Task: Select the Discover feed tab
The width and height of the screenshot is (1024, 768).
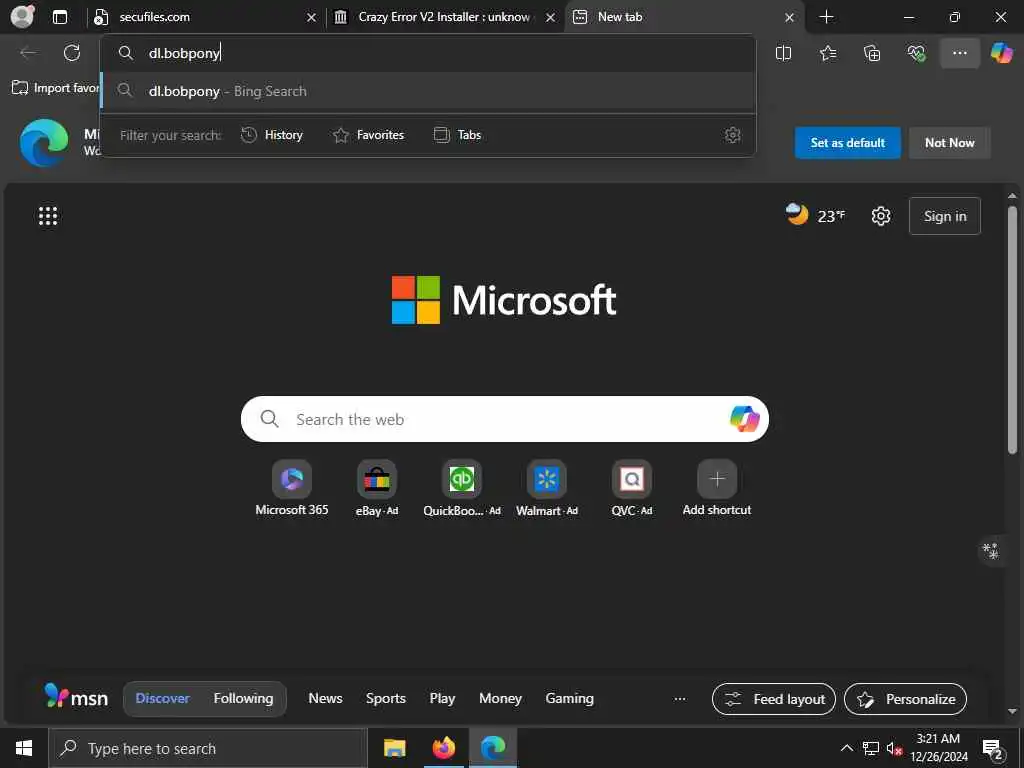Action: [162, 698]
